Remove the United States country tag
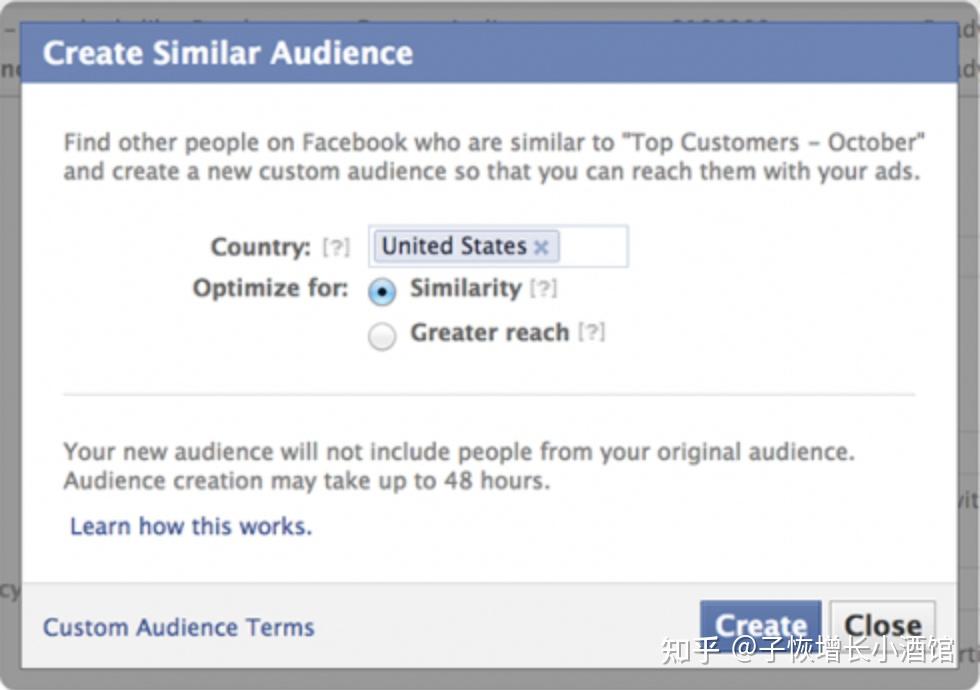The width and height of the screenshot is (980, 690). click(x=541, y=248)
